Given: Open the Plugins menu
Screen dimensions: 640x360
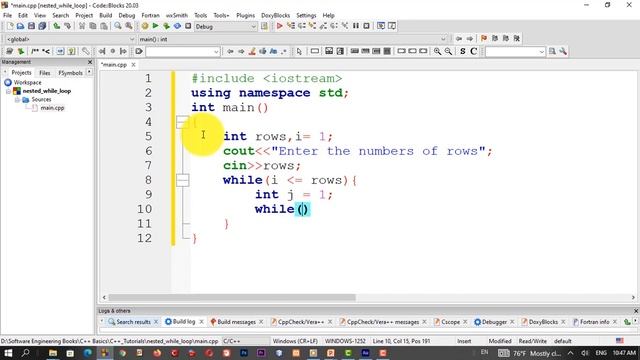Looking at the screenshot, I should point(245,16).
